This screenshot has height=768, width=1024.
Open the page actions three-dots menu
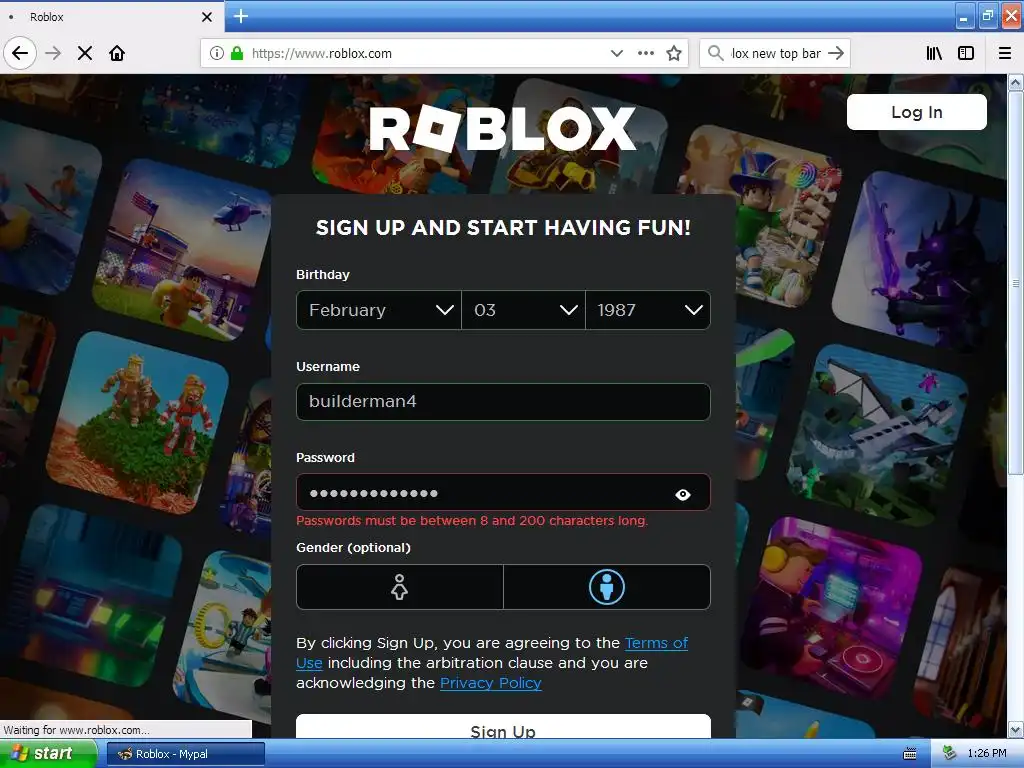pyautogui.click(x=646, y=53)
